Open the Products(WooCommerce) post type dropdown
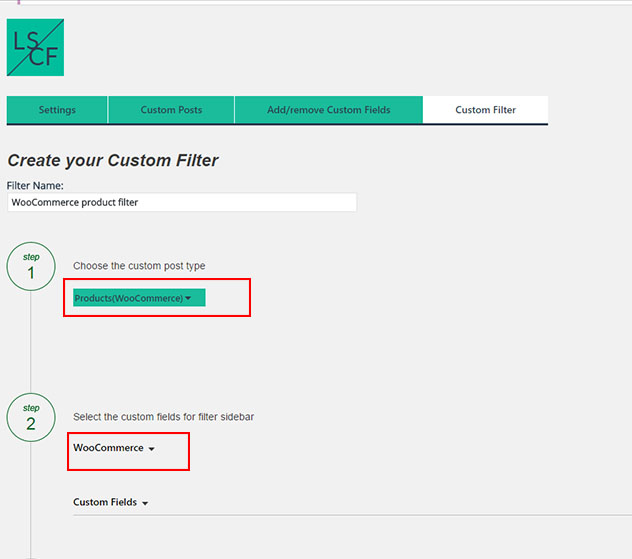The width and height of the screenshot is (632, 559). [139, 298]
